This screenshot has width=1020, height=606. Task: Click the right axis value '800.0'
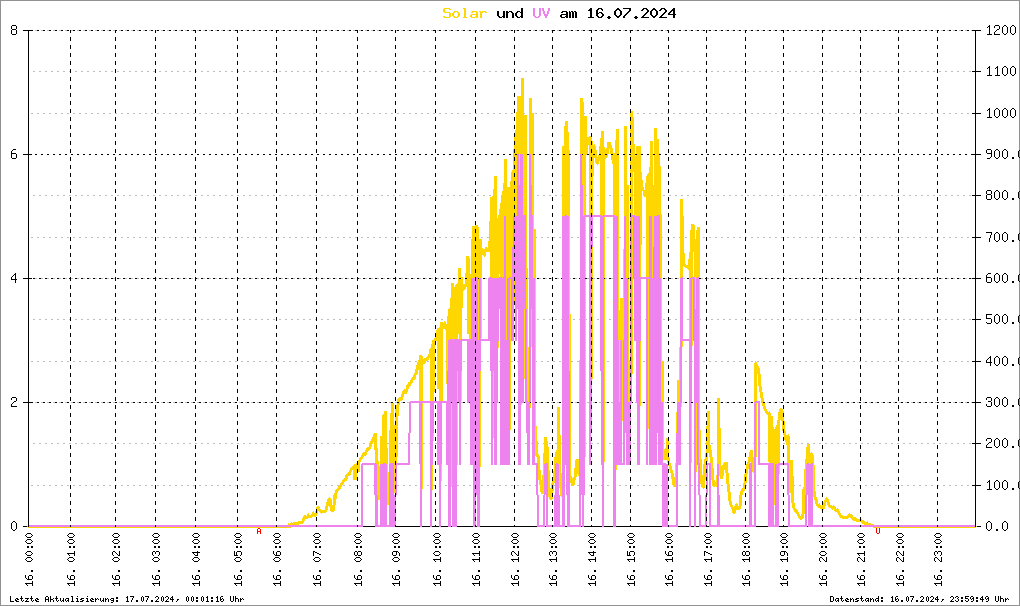[x=1002, y=196]
